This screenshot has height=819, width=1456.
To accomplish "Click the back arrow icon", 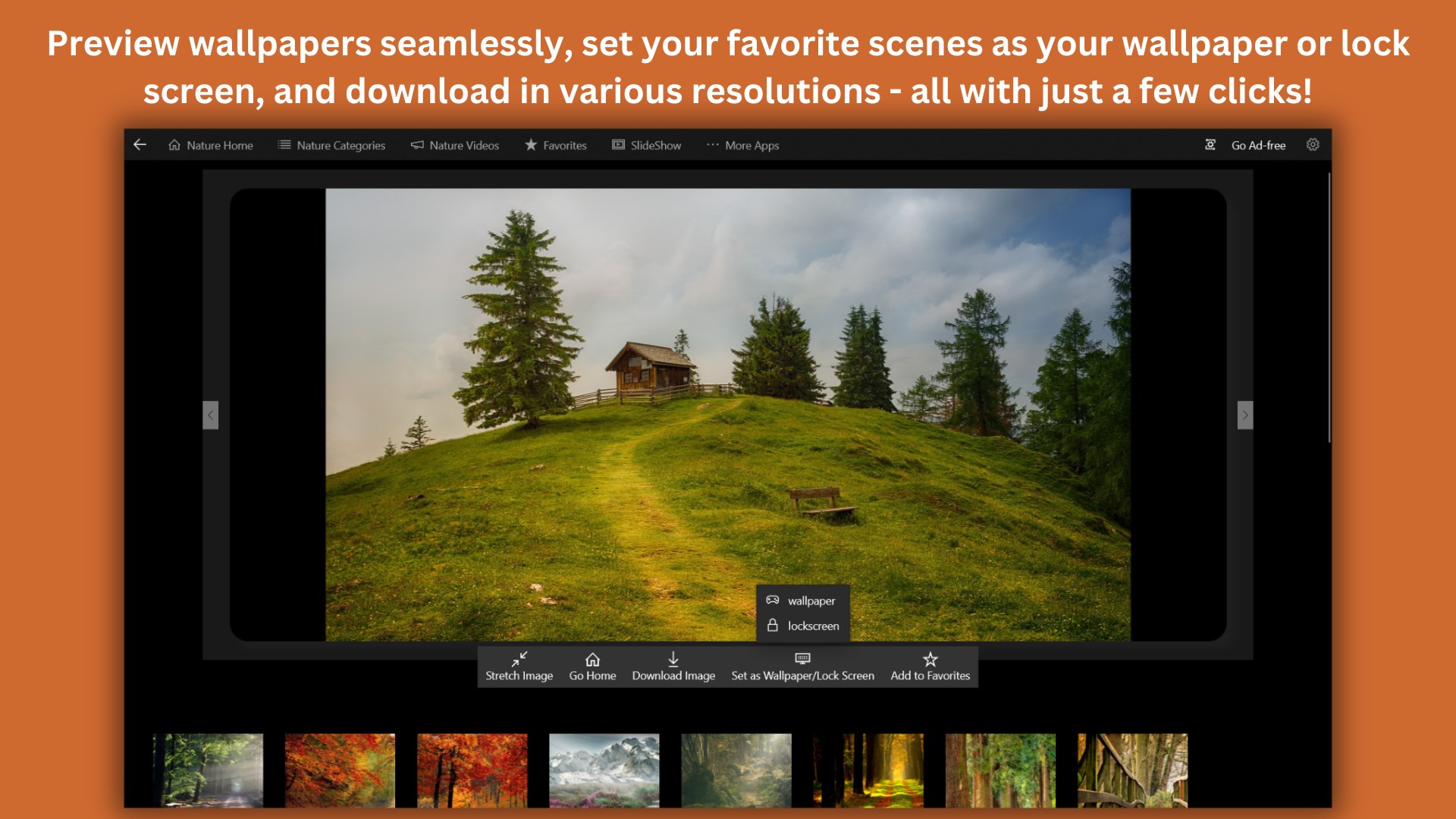I will pos(140,144).
